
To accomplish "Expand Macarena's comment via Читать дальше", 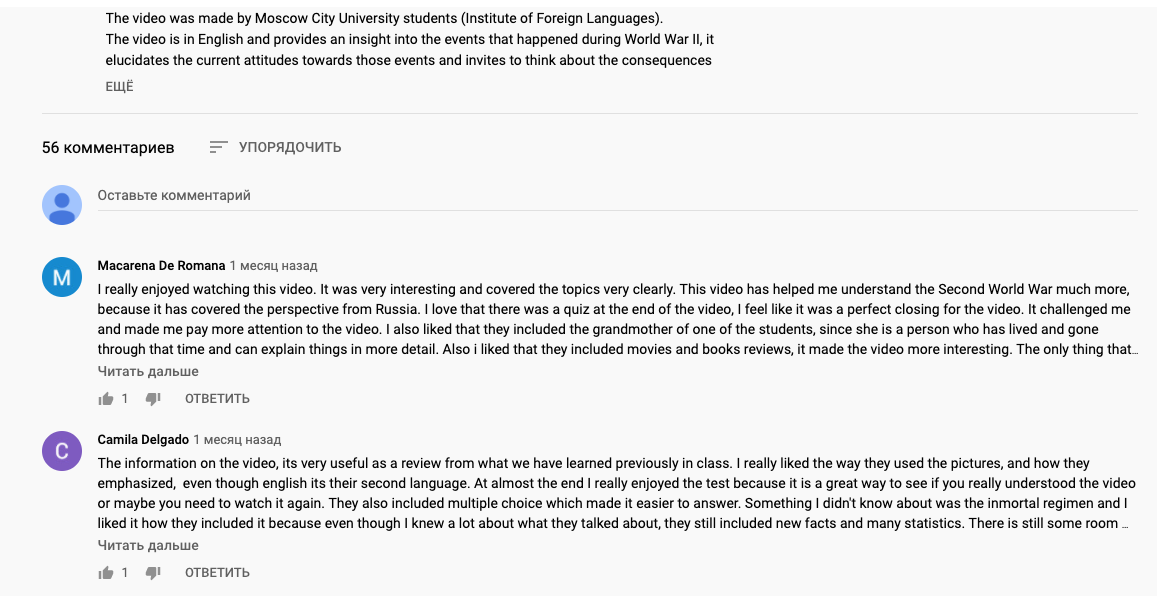I will 148,372.
